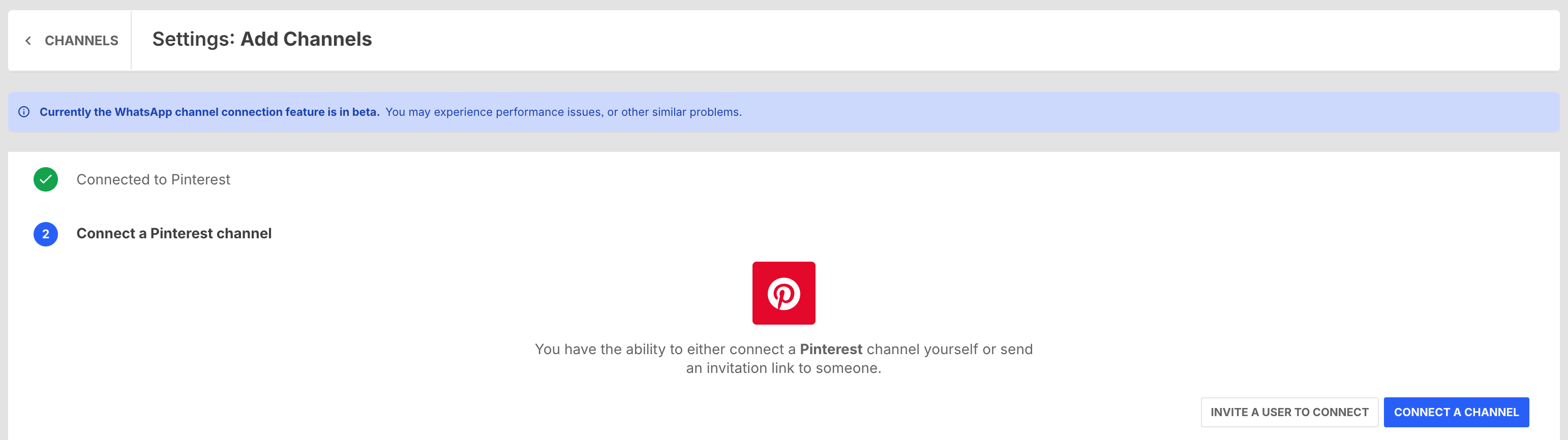Viewport: 1568px width, 440px height.
Task: Click the step 2 number badge
Action: point(46,234)
